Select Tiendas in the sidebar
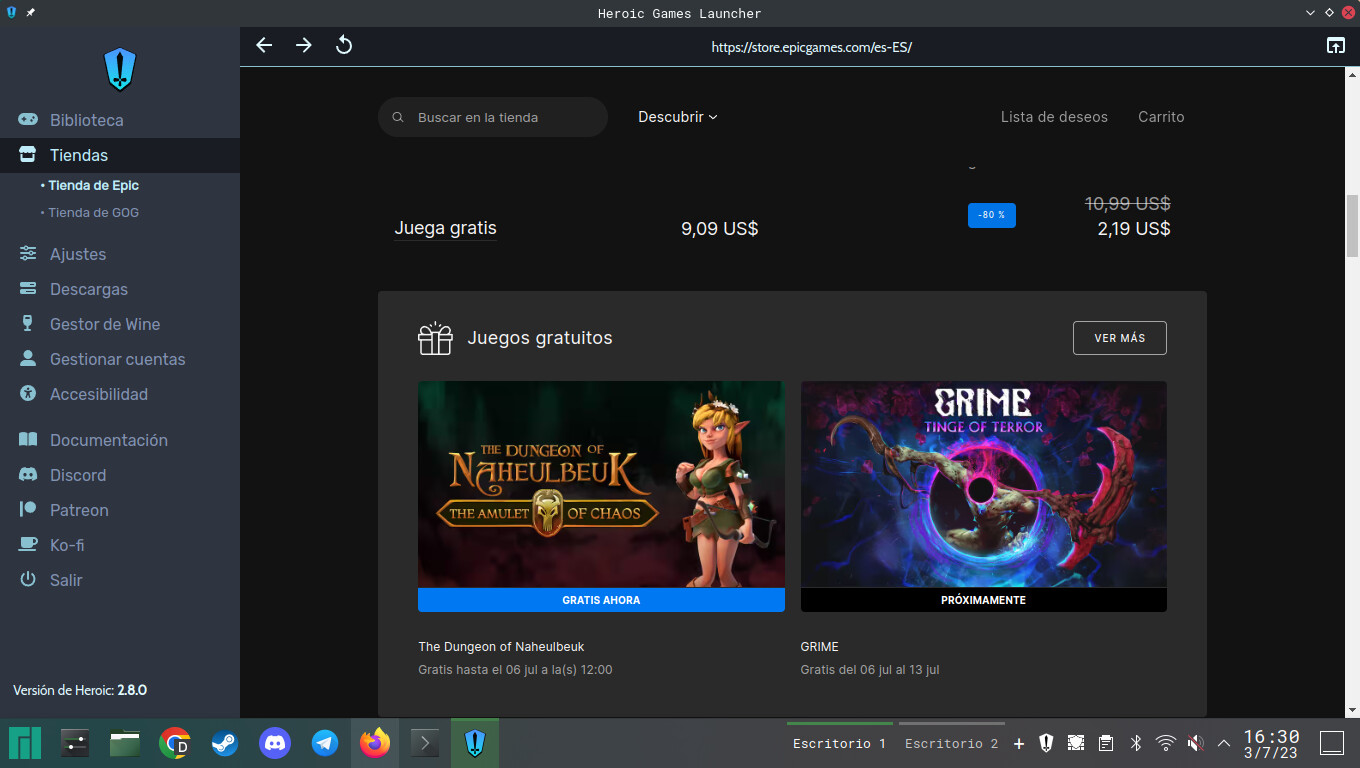 click(120, 155)
